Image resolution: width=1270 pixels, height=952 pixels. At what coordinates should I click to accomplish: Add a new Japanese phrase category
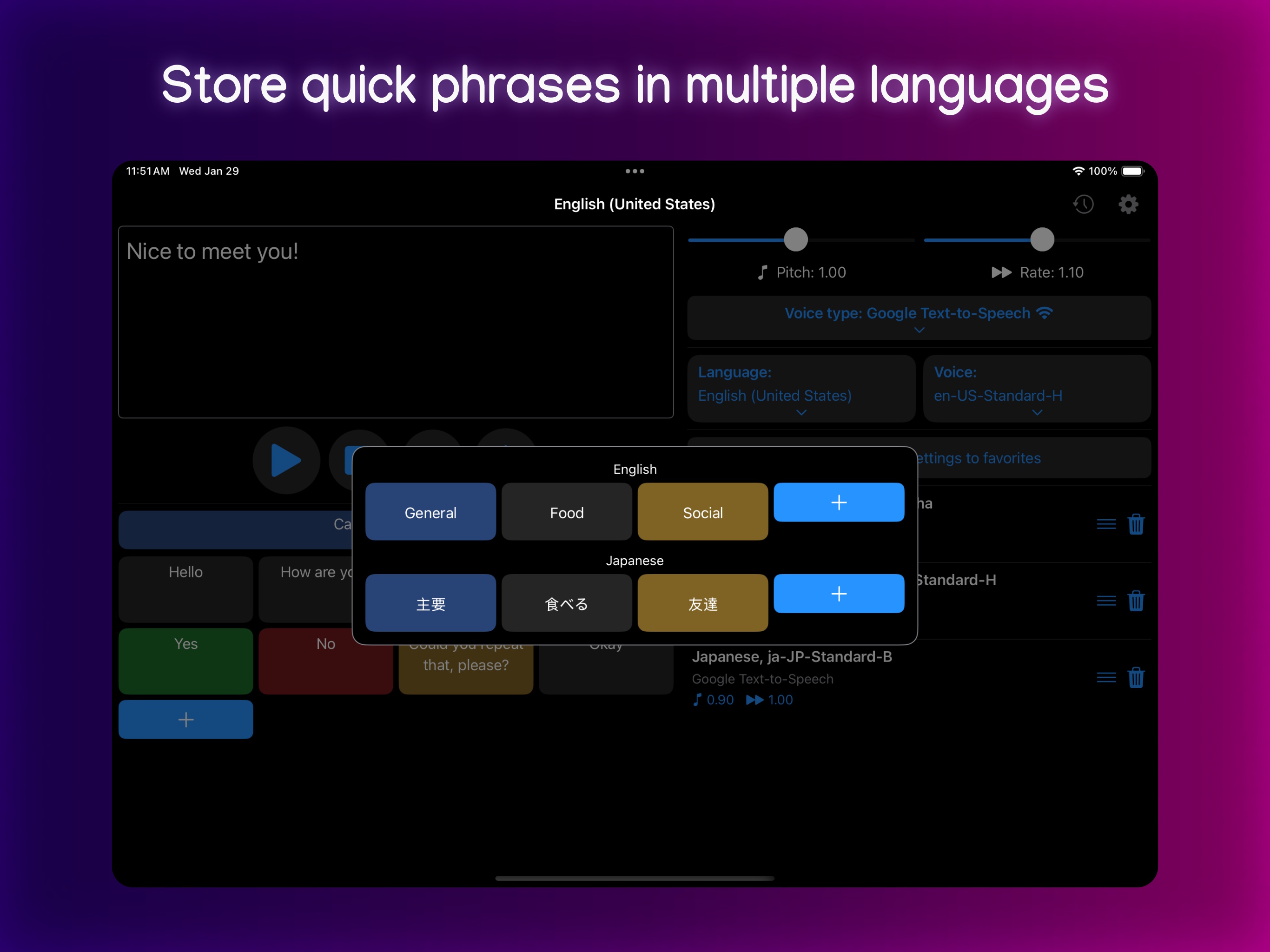pos(839,594)
